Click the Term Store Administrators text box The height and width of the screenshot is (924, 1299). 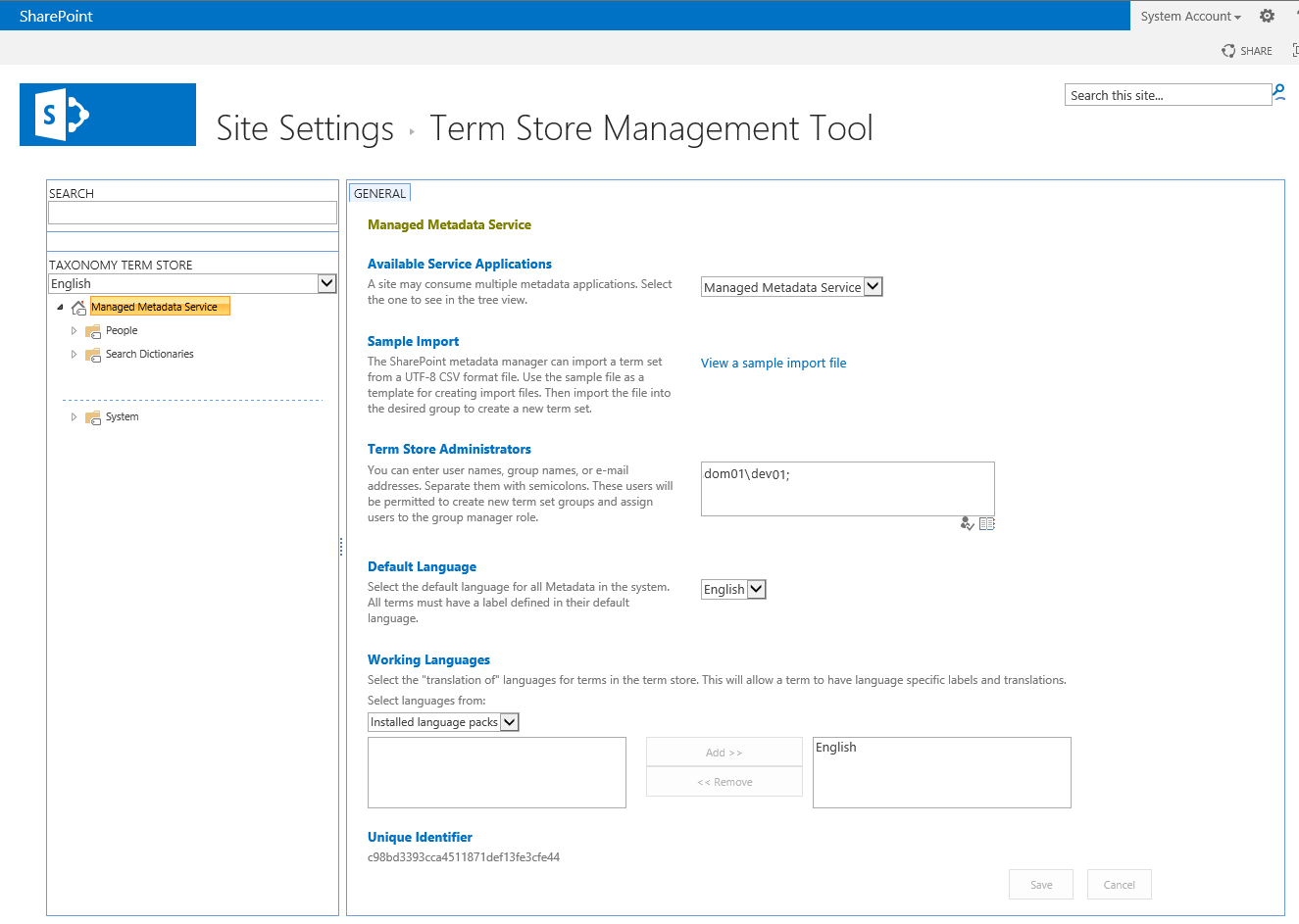[x=848, y=489]
